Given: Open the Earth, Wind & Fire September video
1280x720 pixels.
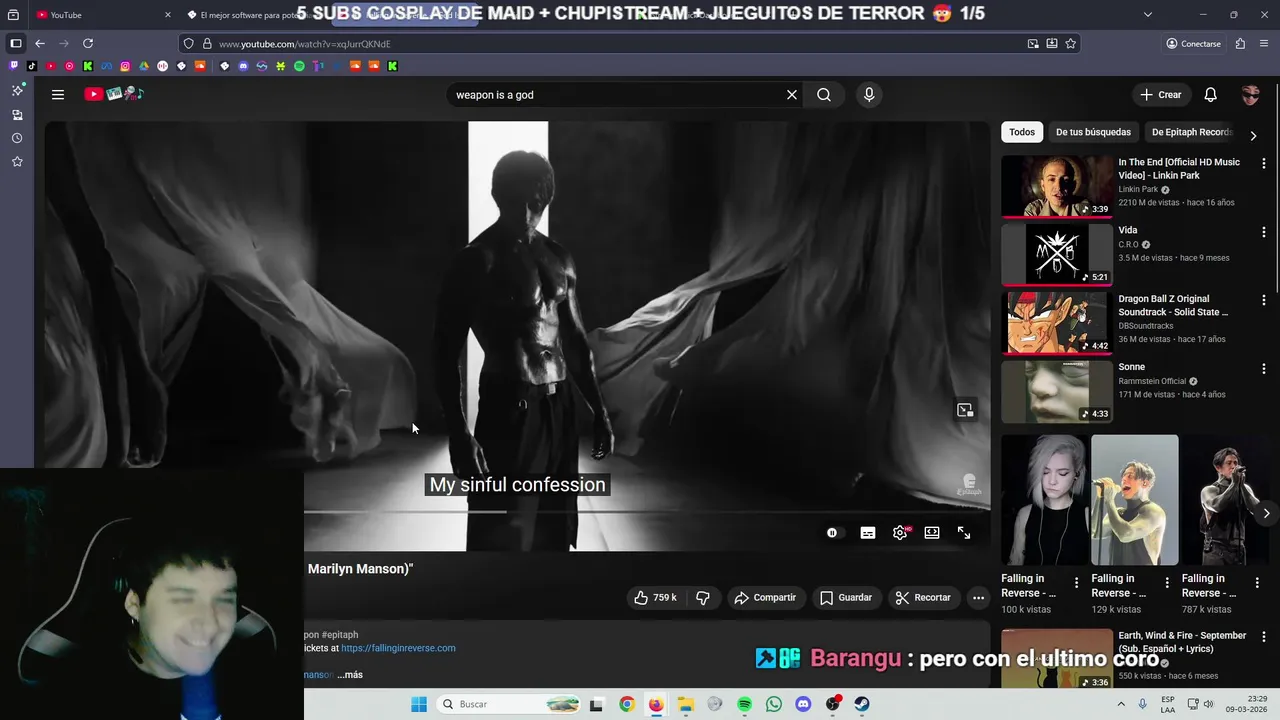Looking at the screenshot, I should click(x=1057, y=657).
